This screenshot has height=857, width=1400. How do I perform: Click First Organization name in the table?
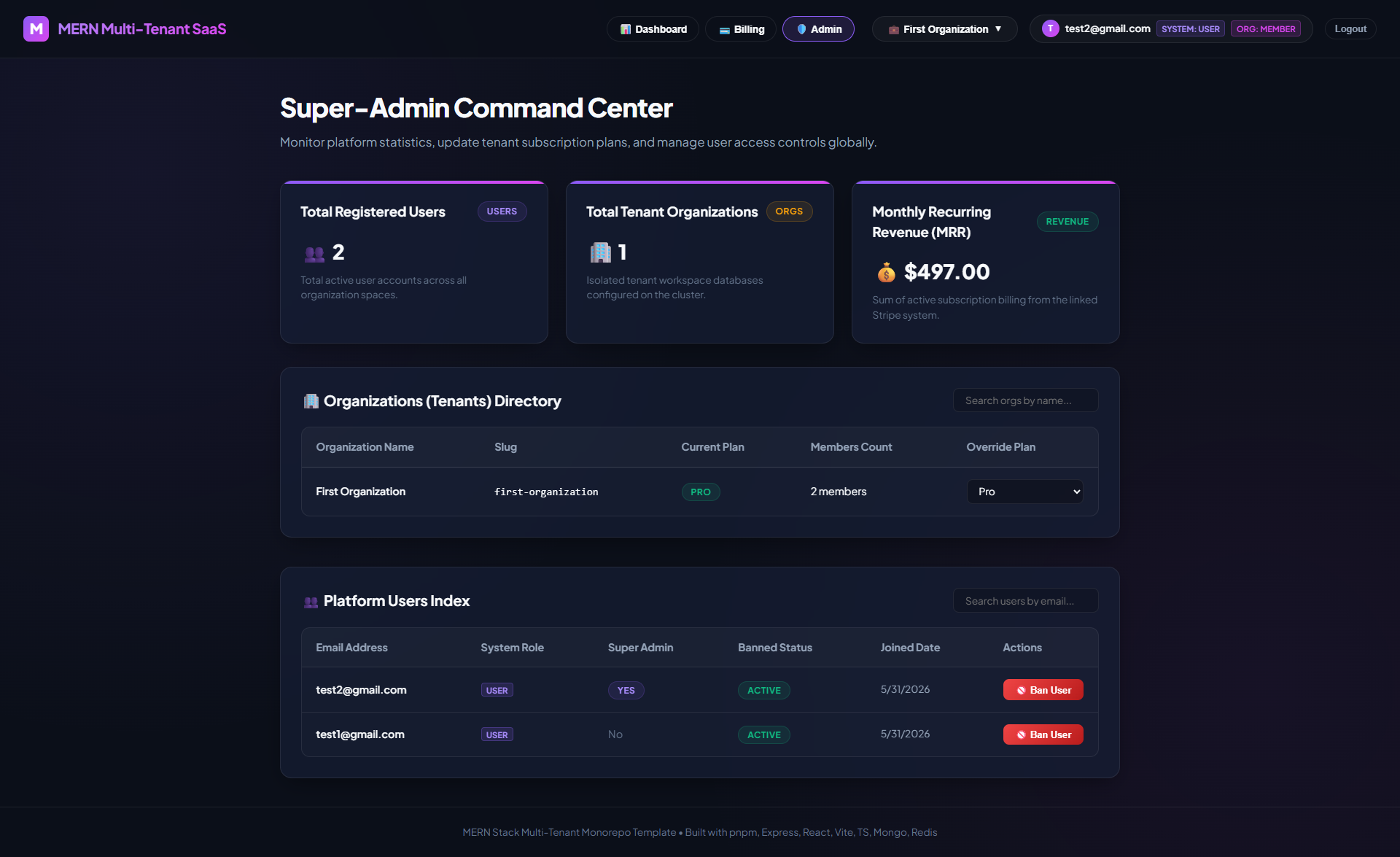pos(360,492)
